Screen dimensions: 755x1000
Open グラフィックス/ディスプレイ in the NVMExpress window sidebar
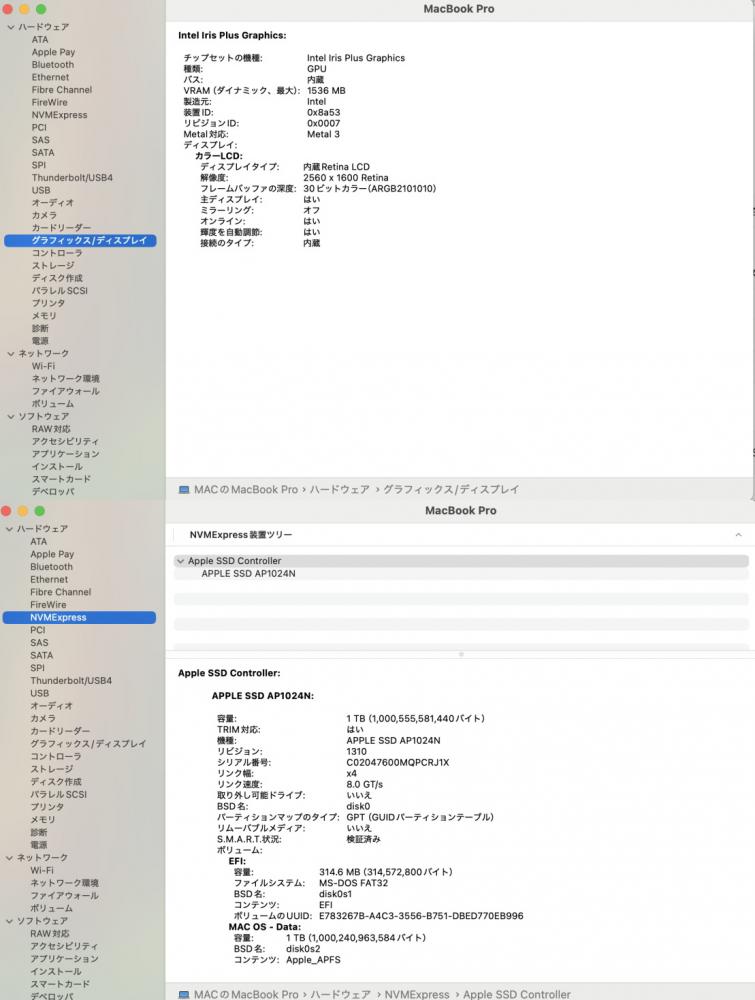tap(88, 744)
